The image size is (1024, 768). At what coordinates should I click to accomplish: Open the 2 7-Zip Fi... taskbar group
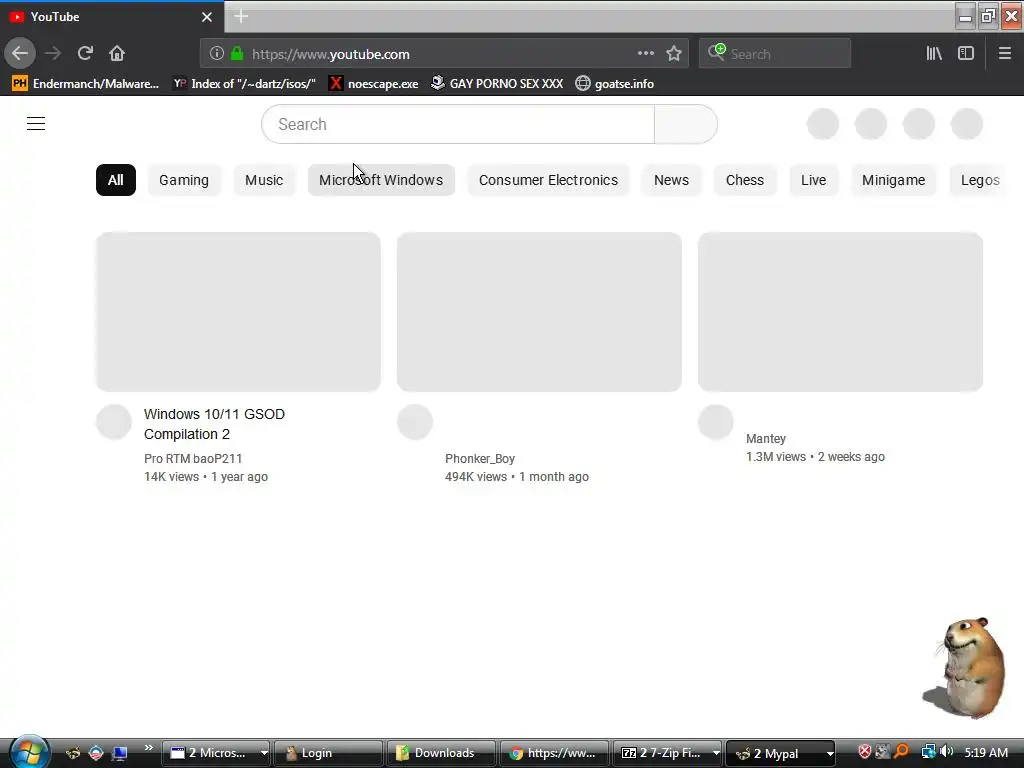pyautogui.click(x=667, y=753)
